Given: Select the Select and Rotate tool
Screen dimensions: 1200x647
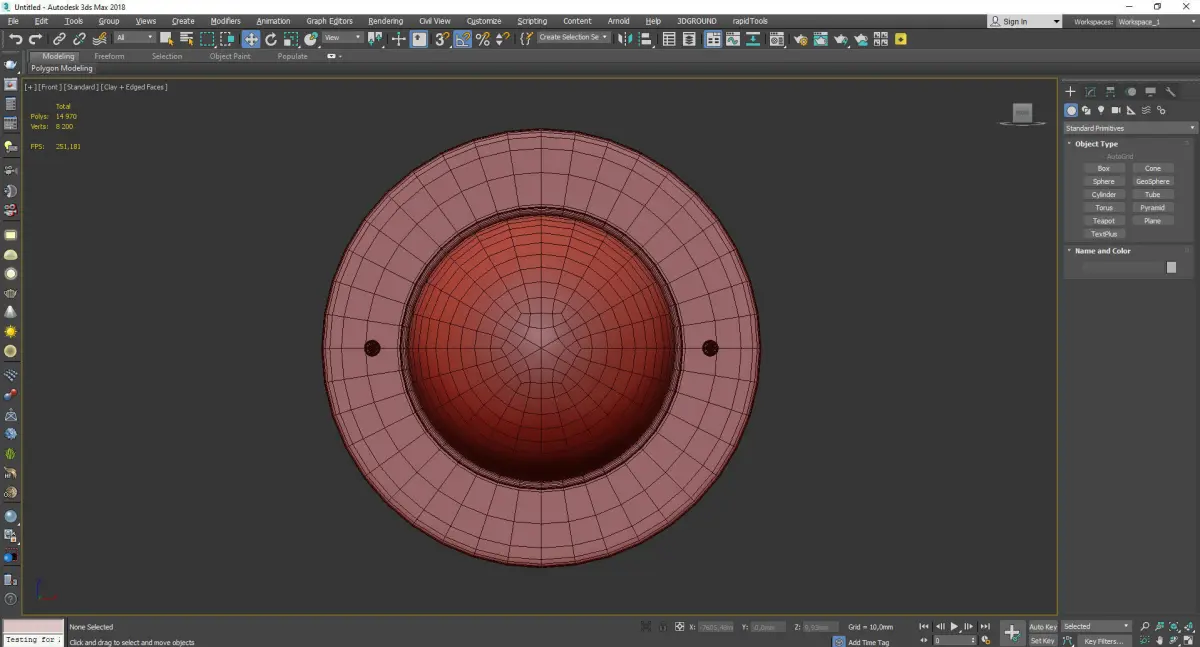Looking at the screenshot, I should (x=271, y=39).
